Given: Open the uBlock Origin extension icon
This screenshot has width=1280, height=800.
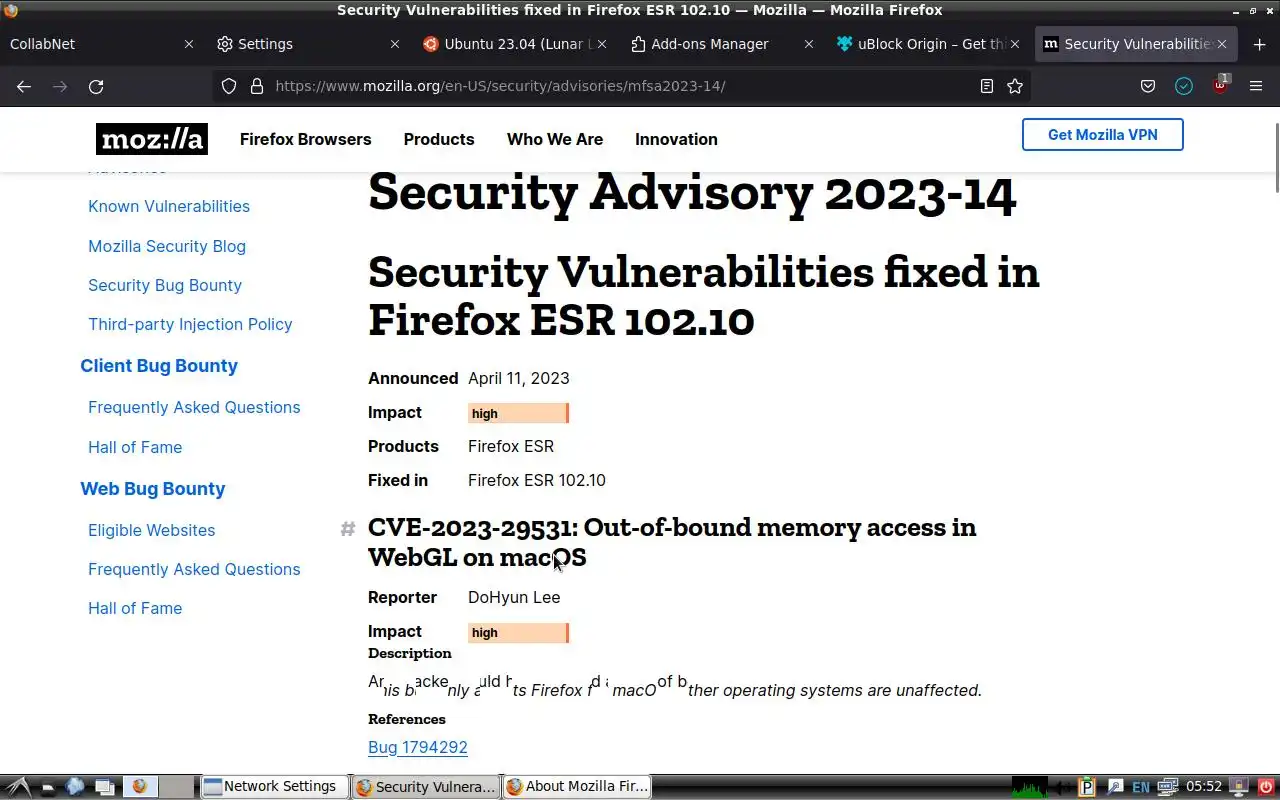Looking at the screenshot, I should pyautogui.click(x=1220, y=86).
